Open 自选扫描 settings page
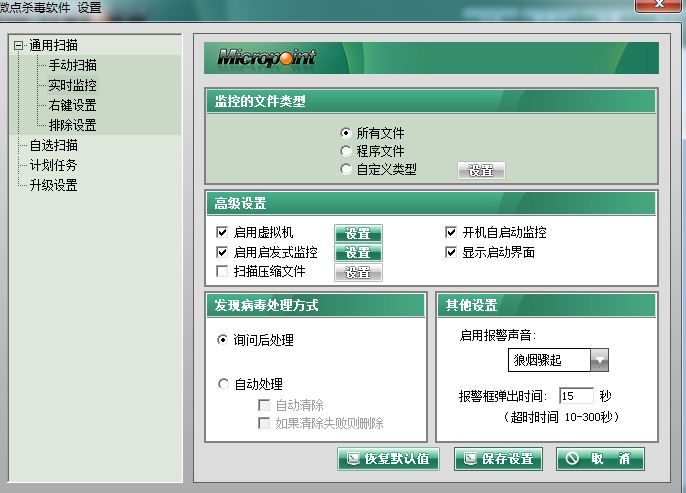This screenshot has height=493, width=686. click(x=53, y=145)
